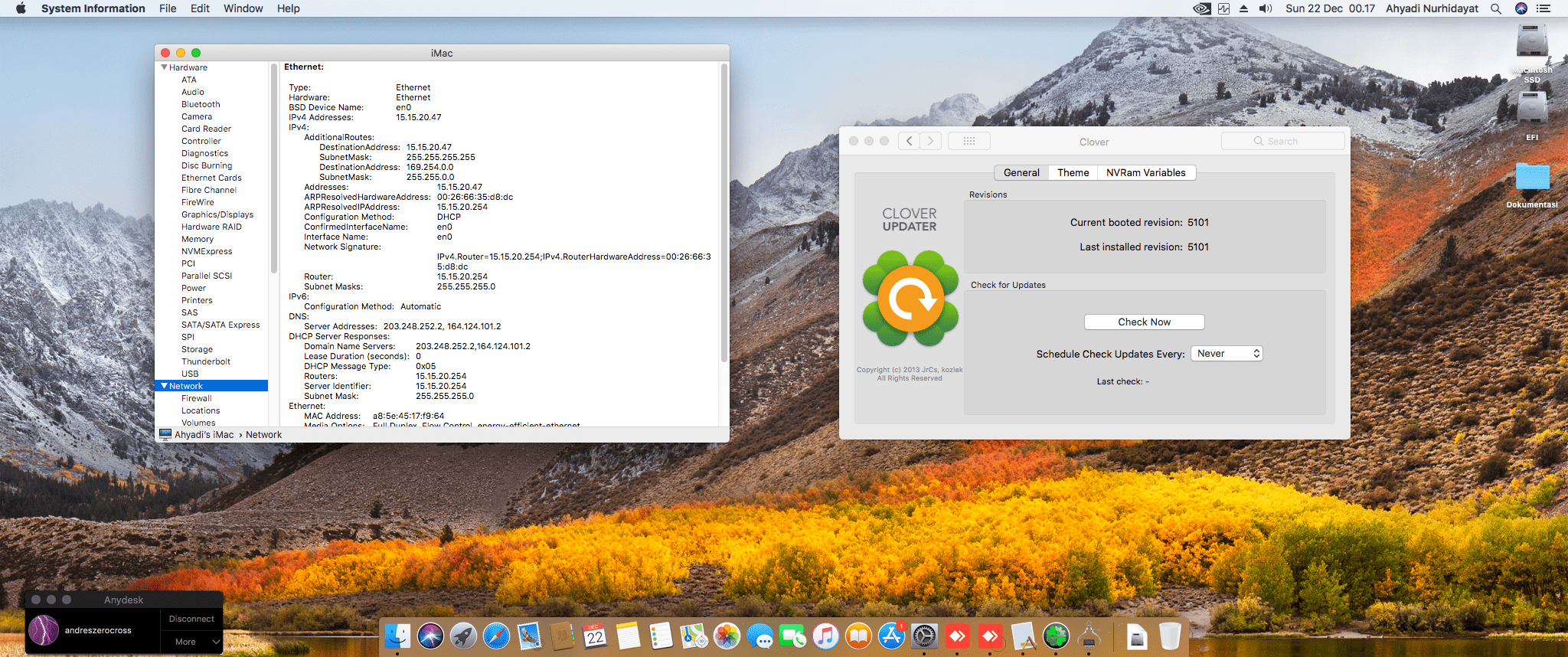The image size is (1568, 657).
Task: Open iTunes music note icon in Dock
Action: click(x=825, y=636)
